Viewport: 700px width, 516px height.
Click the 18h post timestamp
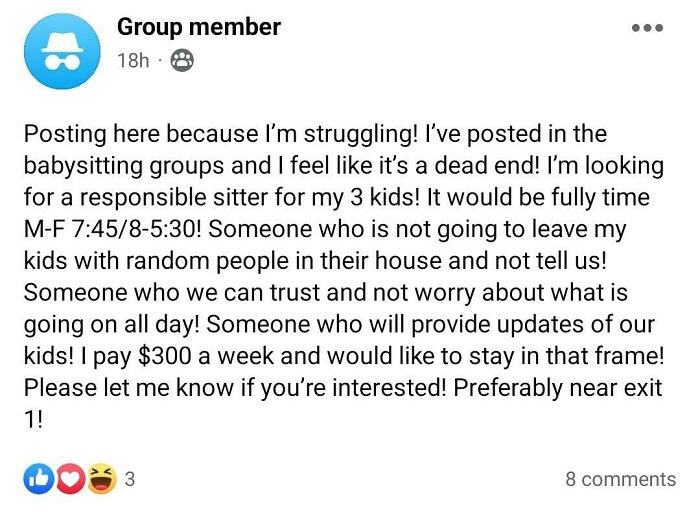[x=133, y=61]
